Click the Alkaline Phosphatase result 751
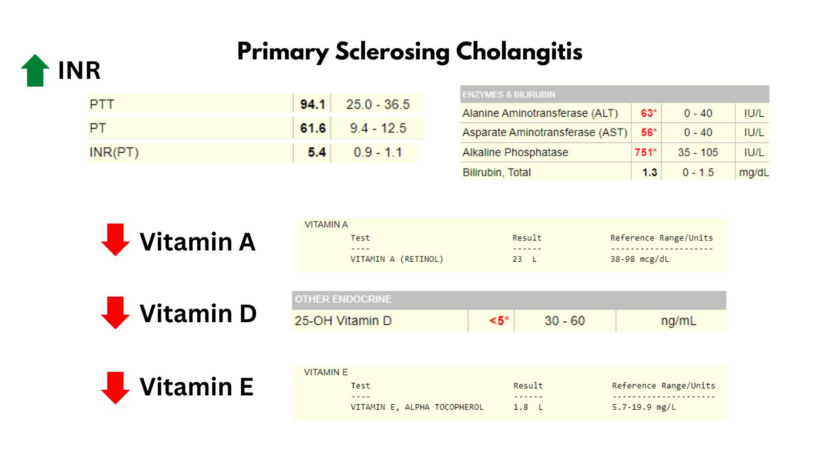This screenshot has height=461, width=820. click(x=645, y=152)
